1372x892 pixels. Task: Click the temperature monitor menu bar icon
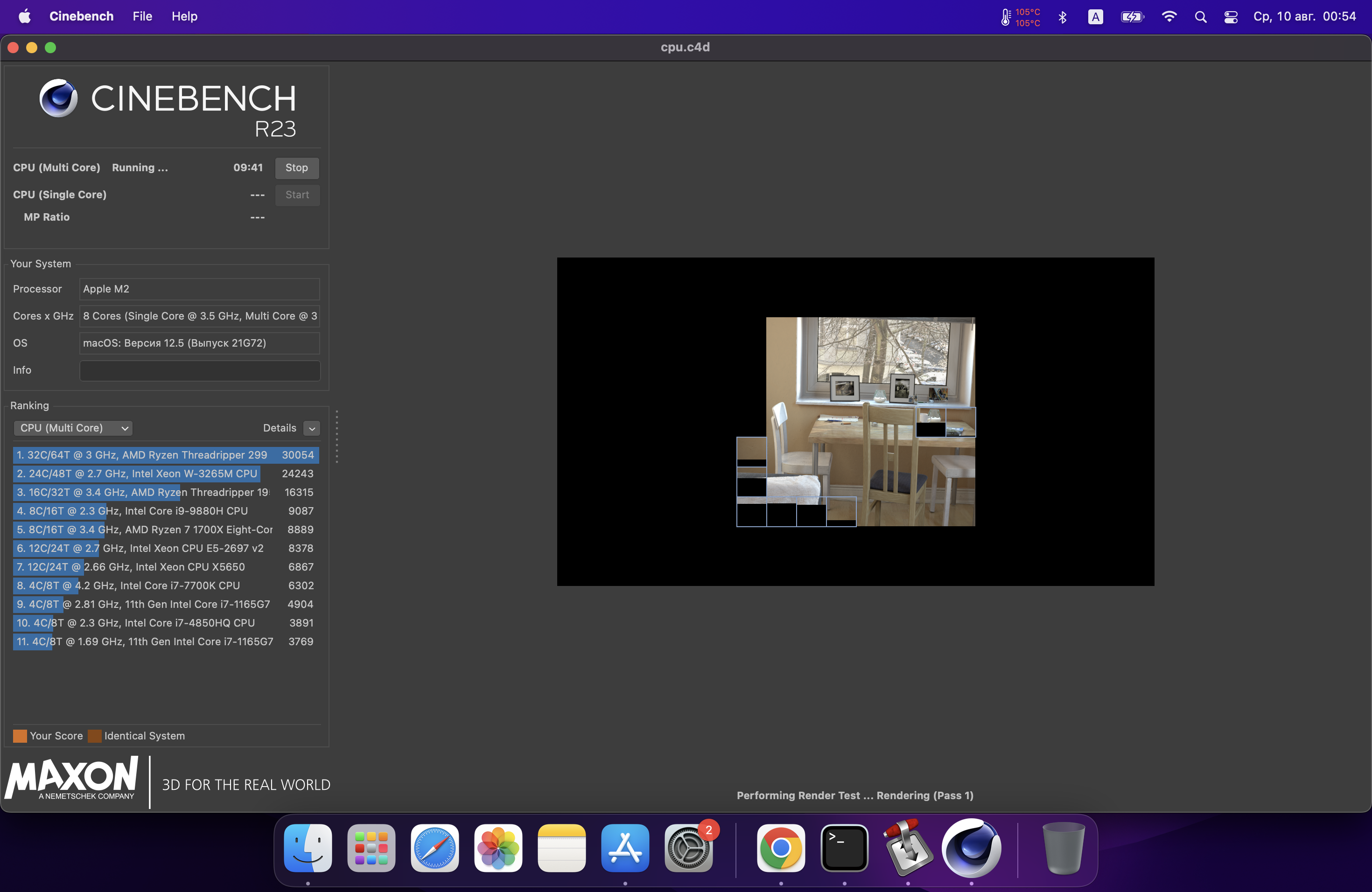pyautogui.click(x=1006, y=17)
